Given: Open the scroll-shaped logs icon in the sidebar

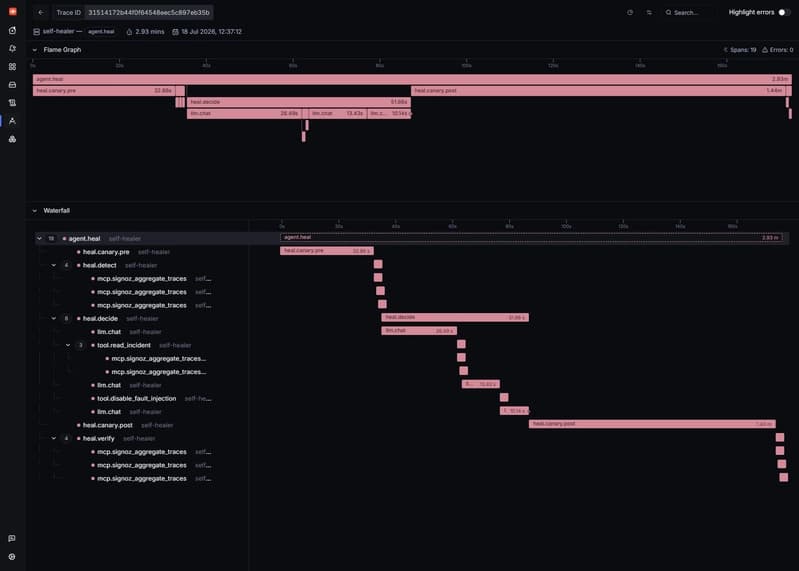Looking at the screenshot, I should point(12,102).
